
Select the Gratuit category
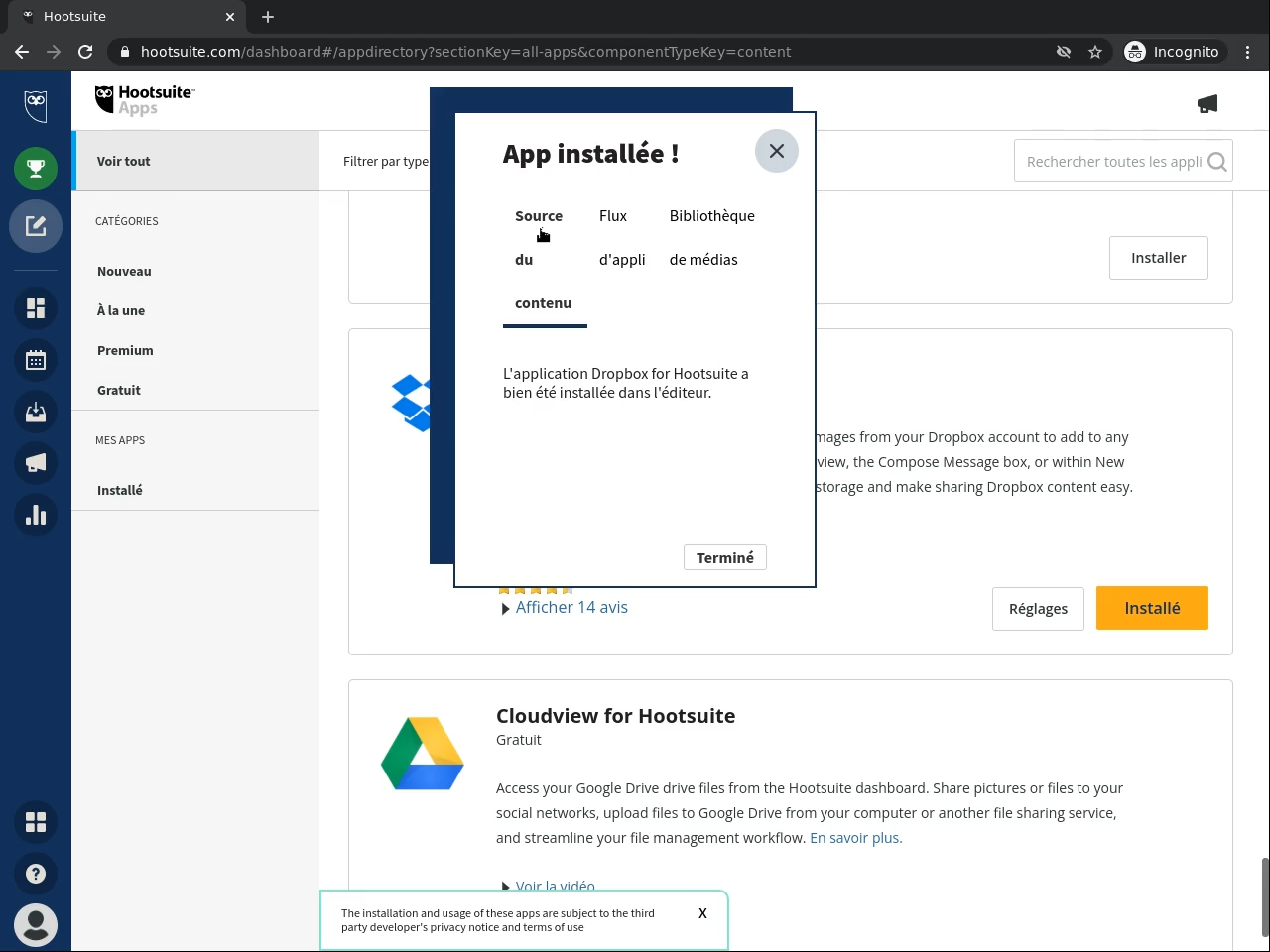119,391
